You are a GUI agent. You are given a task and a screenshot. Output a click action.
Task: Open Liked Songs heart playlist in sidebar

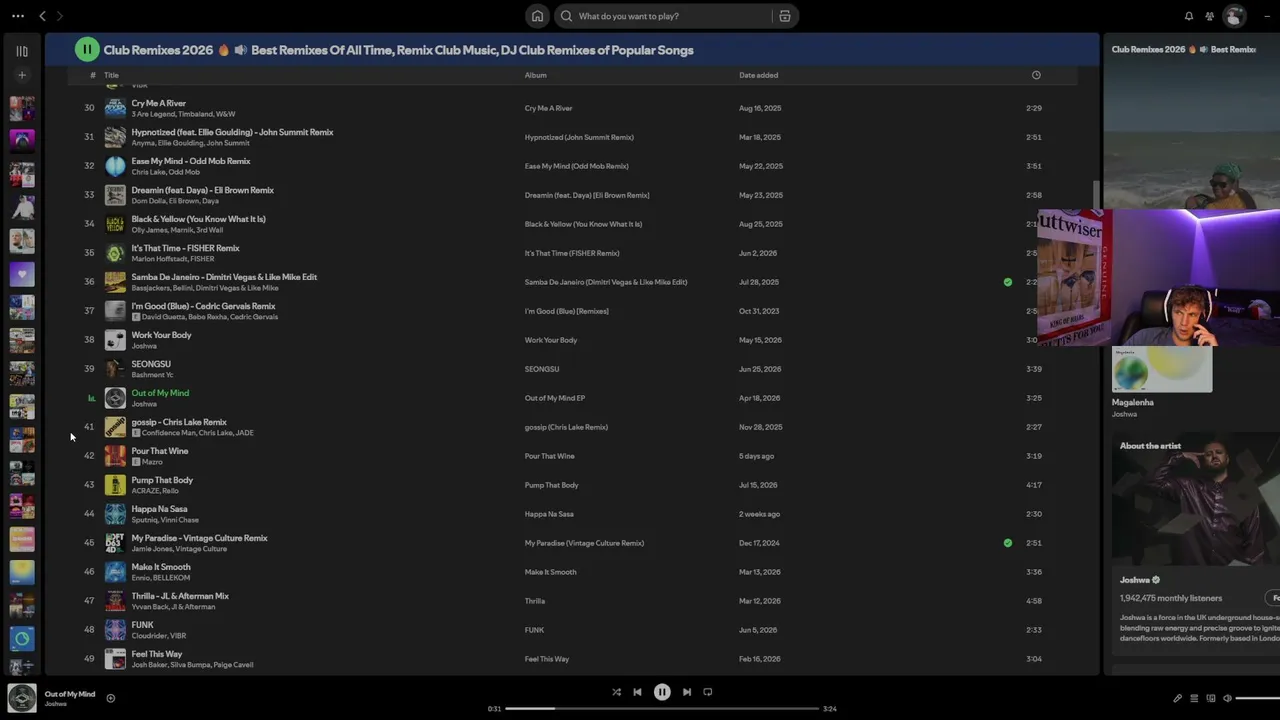22,273
